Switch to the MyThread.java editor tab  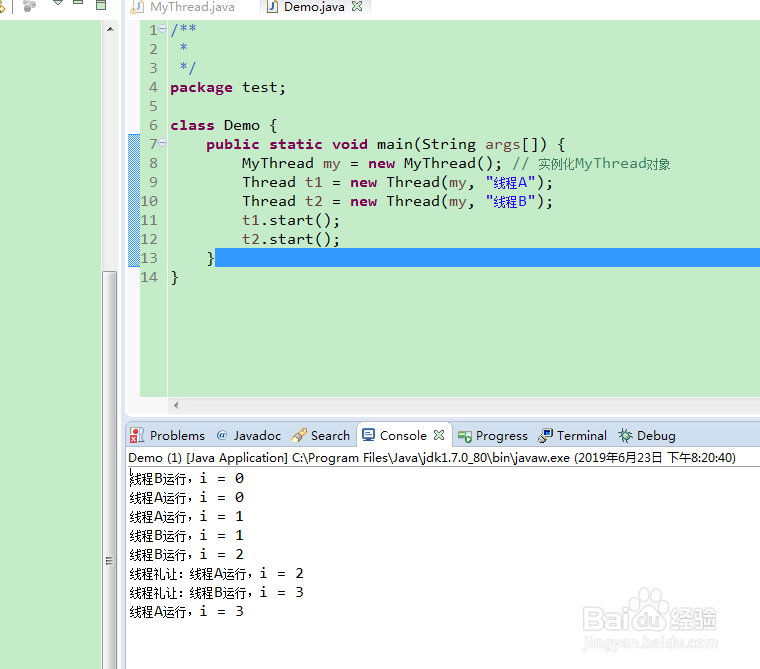(x=192, y=7)
